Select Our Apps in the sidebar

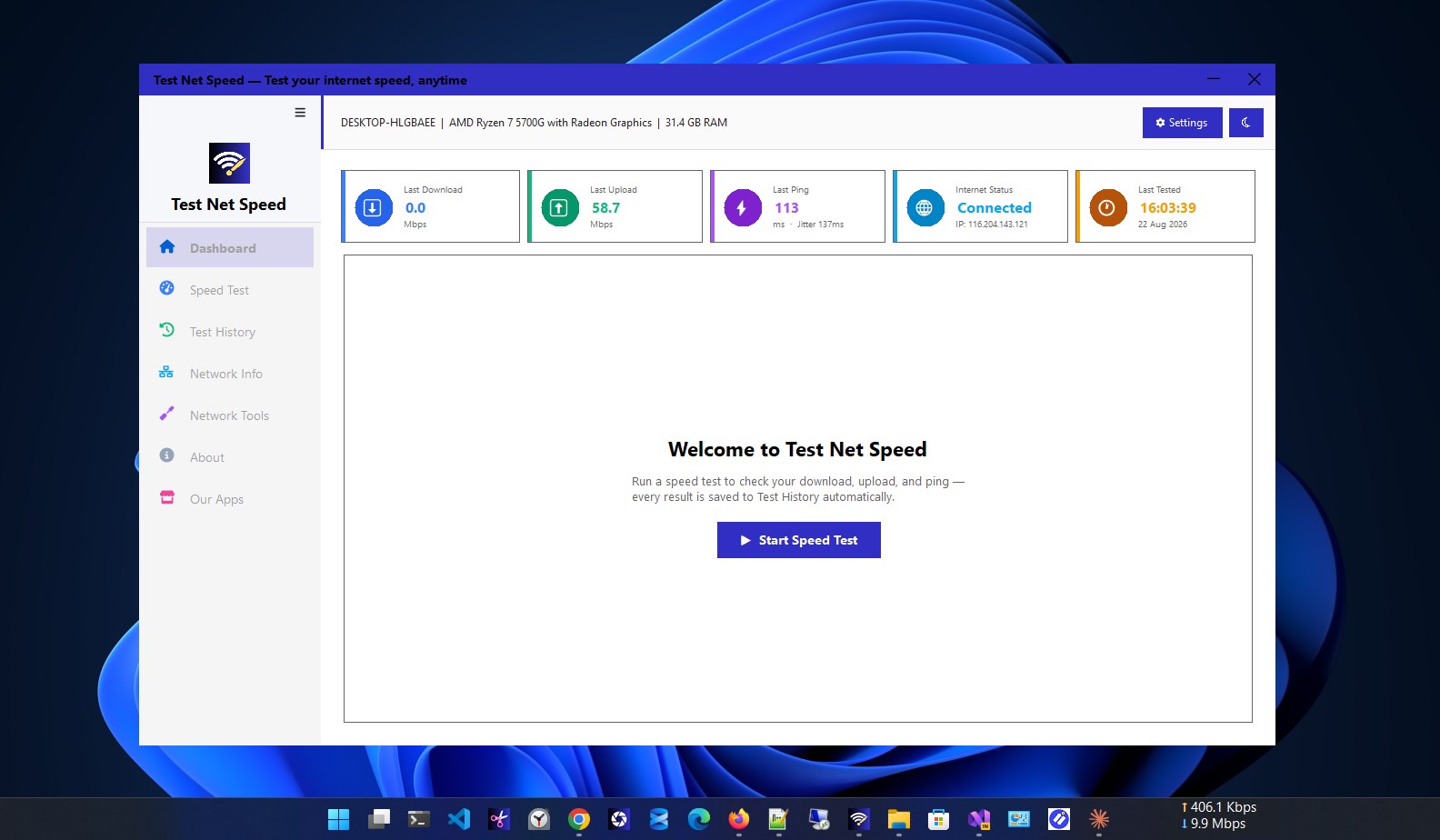230,498
